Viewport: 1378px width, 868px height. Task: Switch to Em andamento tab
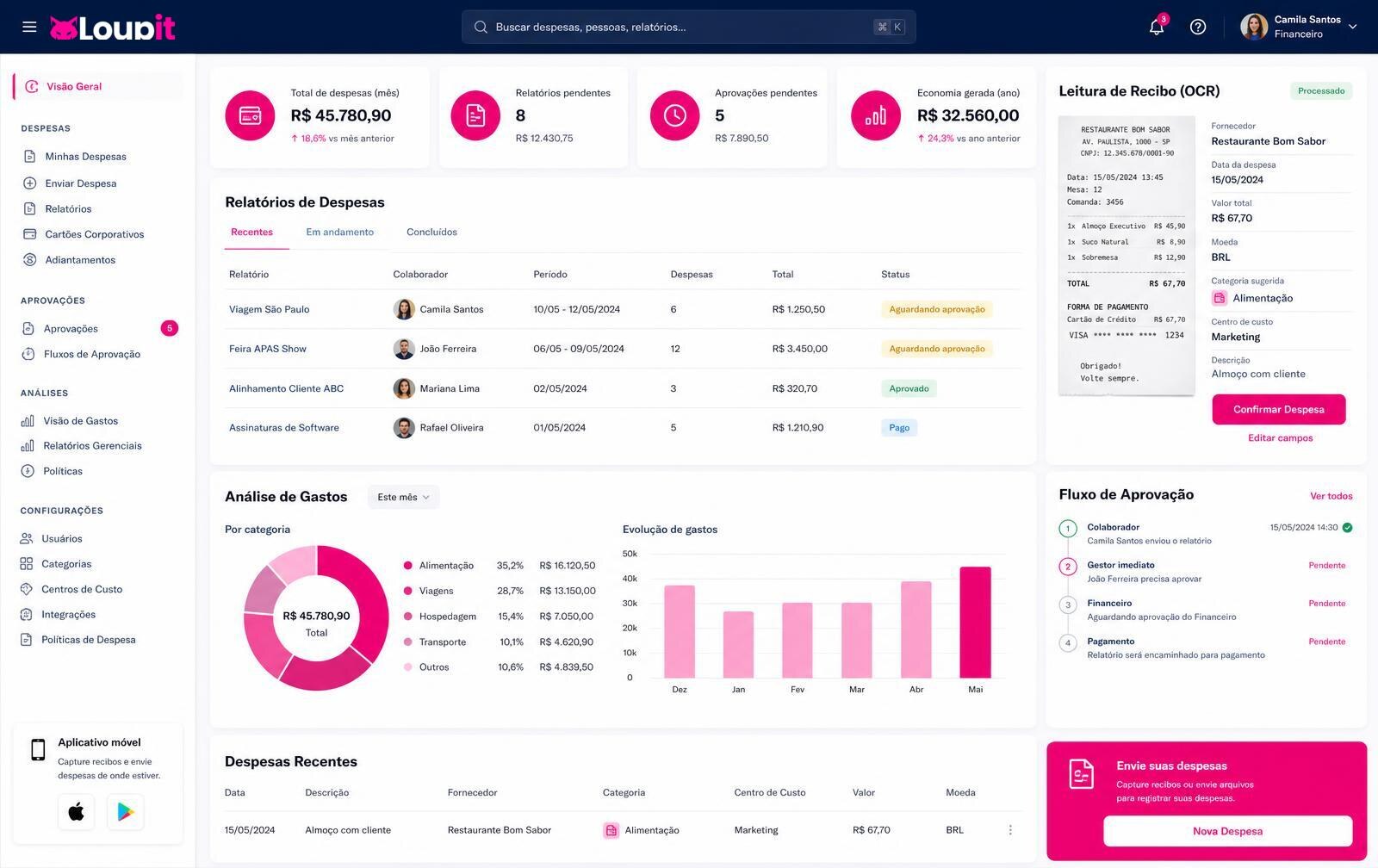(x=339, y=232)
